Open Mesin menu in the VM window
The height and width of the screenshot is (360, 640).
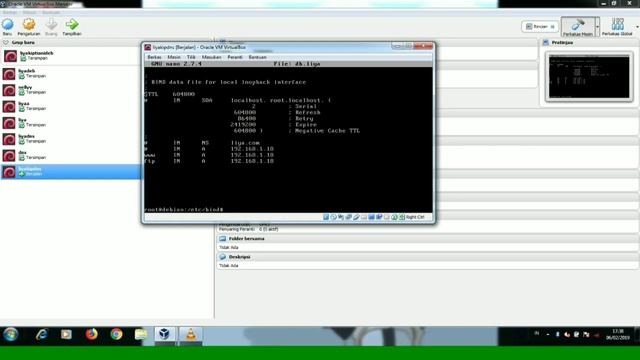(174, 57)
